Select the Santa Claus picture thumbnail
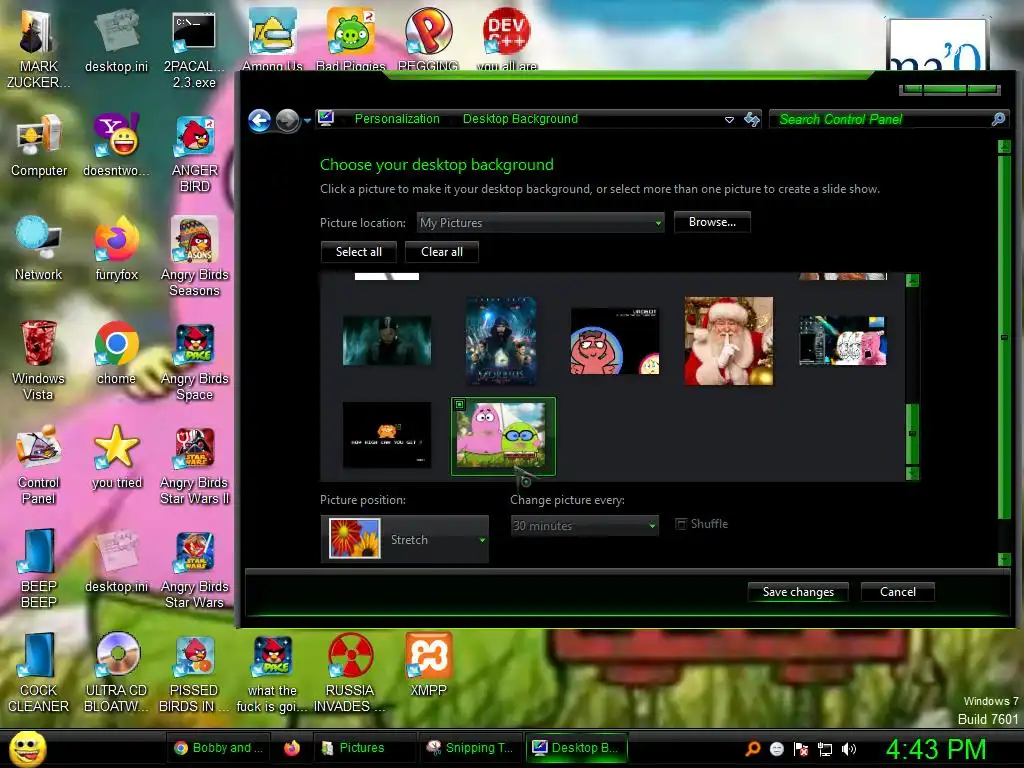Screen dimensions: 1024x768 pos(729,341)
